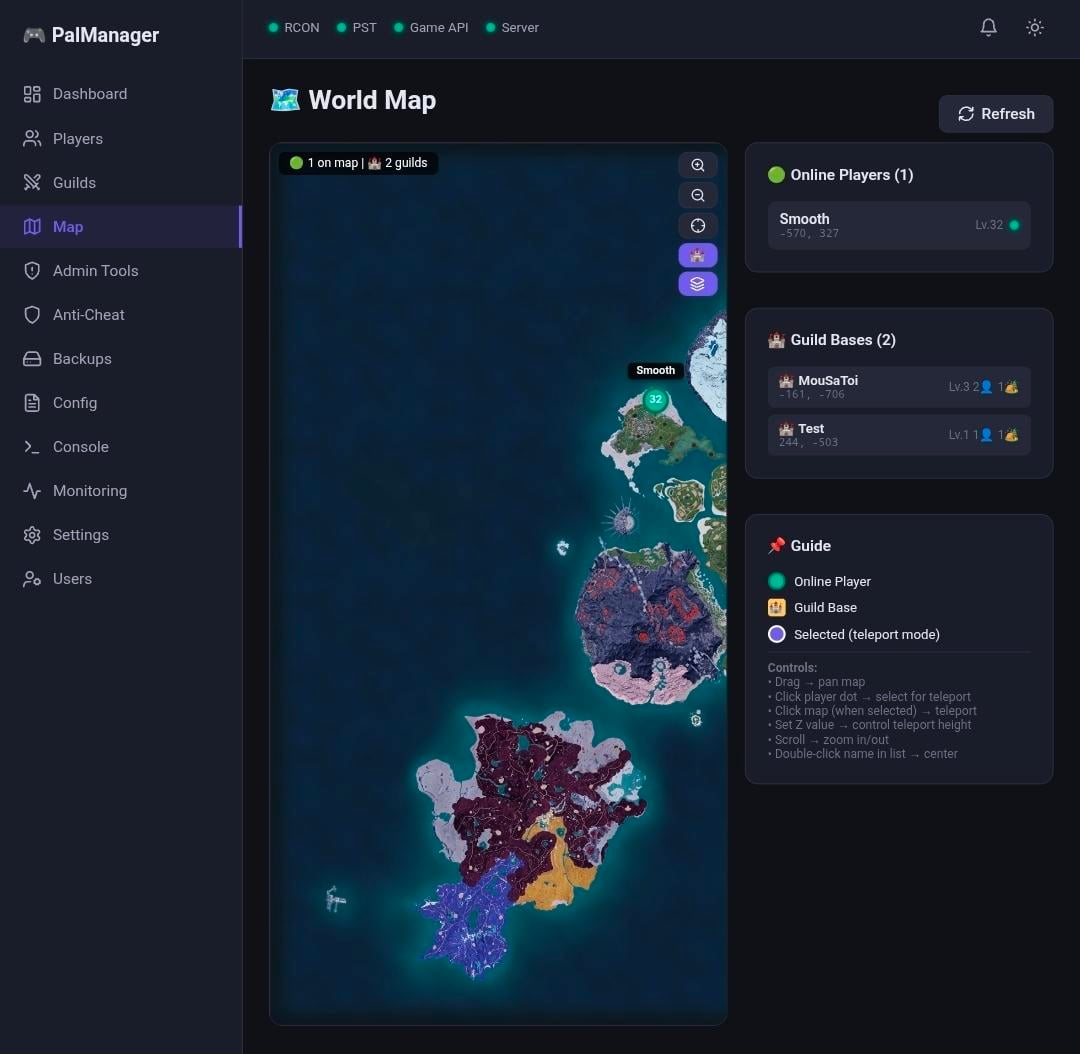Toggle guild base markers on map
This screenshot has height=1054, width=1080.
pos(698,255)
